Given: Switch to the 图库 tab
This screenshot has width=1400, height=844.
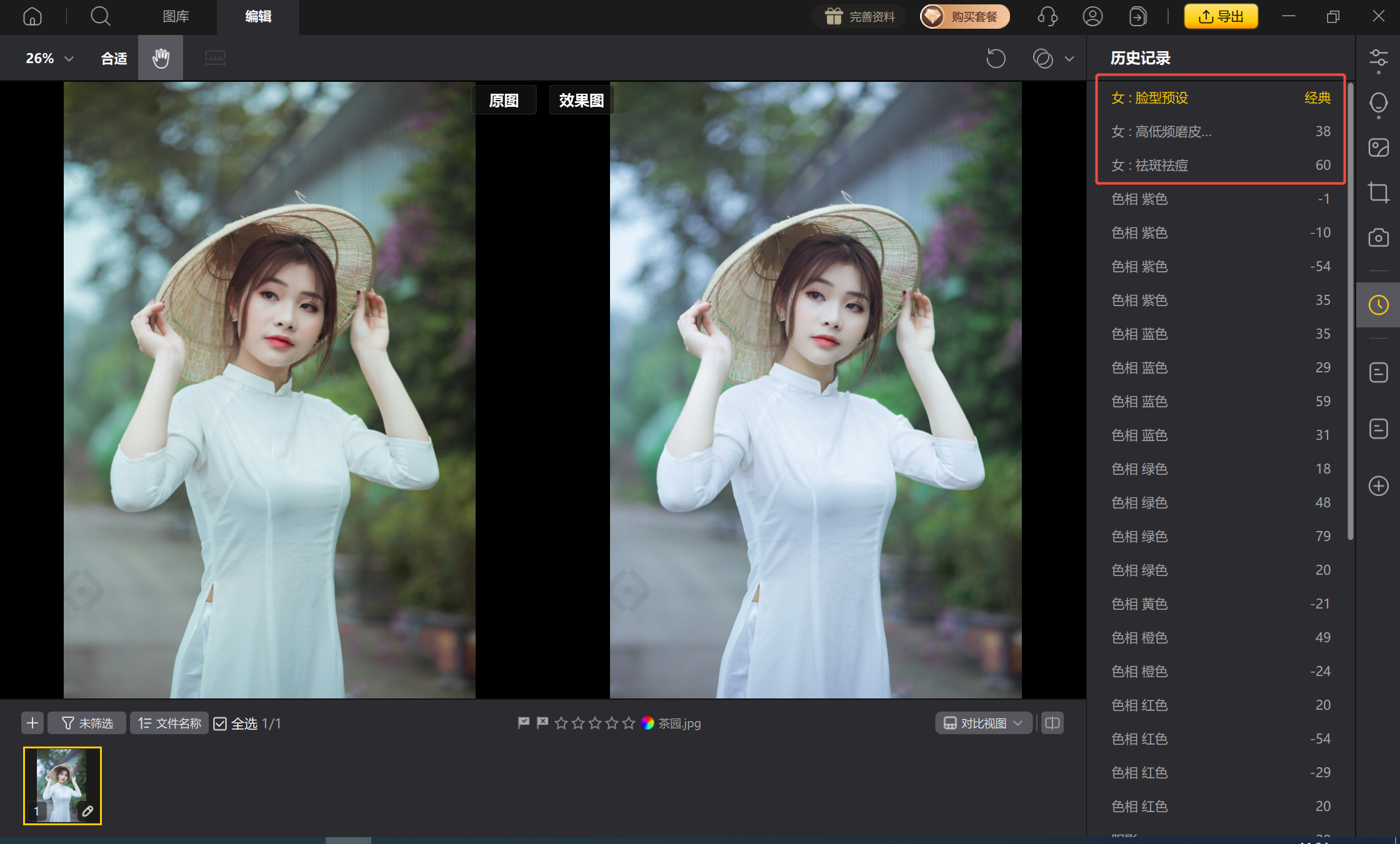Looking at the screenshot, I should pos(176,16).
